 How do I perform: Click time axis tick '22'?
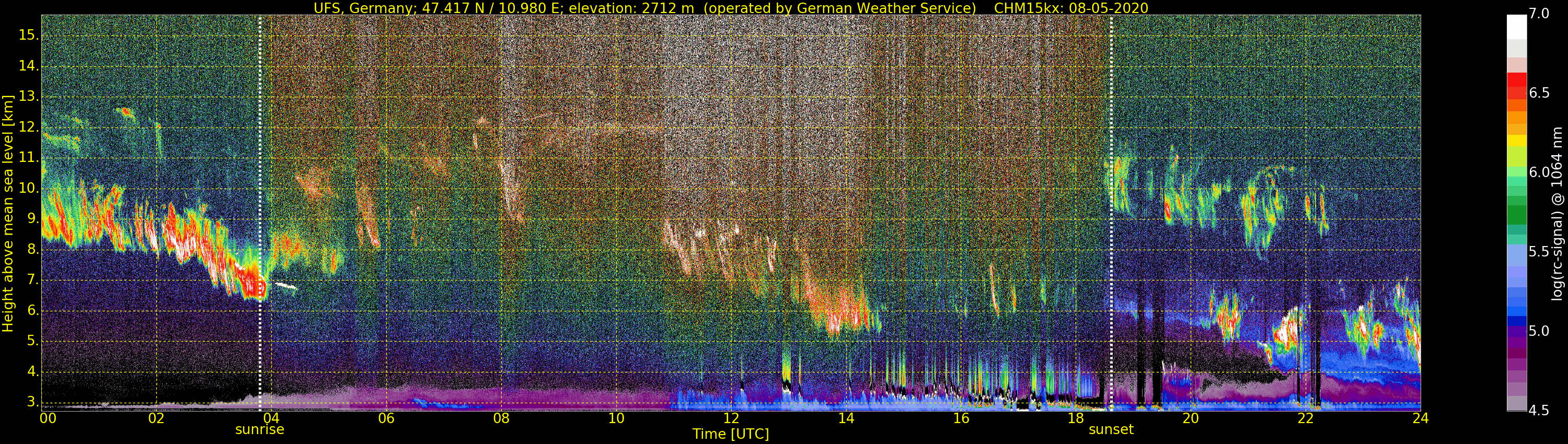click(x=1306, y=418)
